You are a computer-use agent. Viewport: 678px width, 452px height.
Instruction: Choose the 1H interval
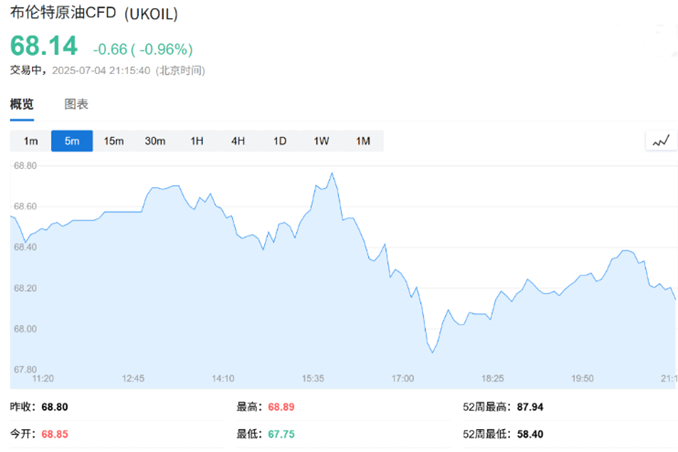point(197,141)
